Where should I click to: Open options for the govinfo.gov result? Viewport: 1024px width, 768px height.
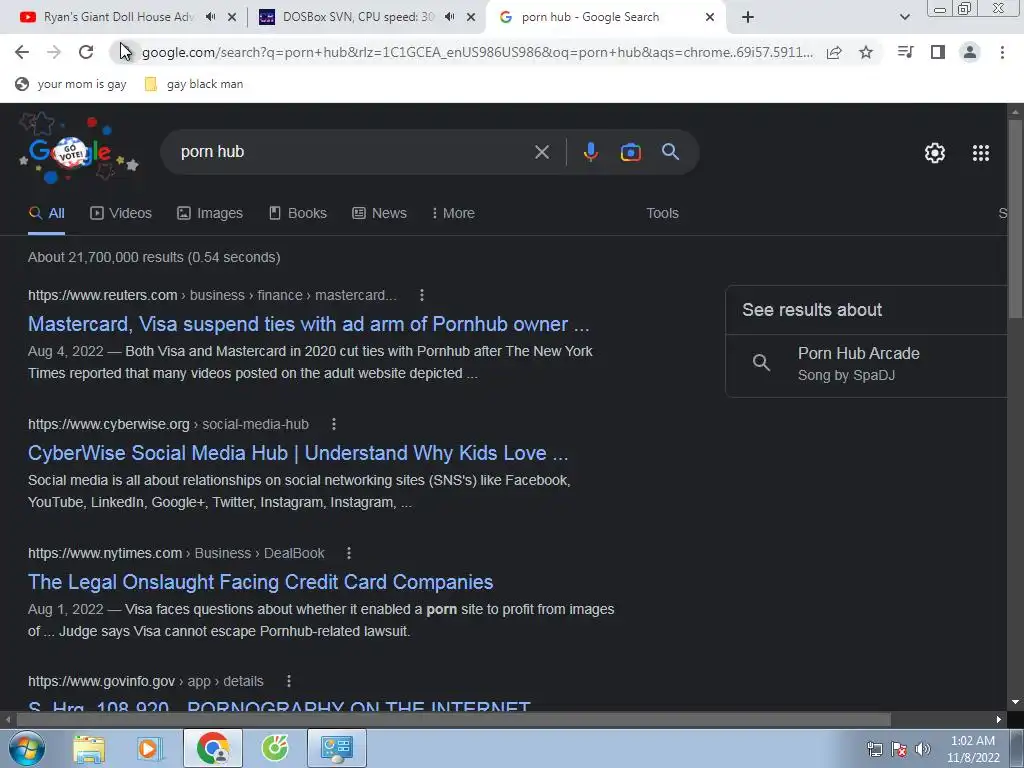pyautogui.click(x=289, y=681)
